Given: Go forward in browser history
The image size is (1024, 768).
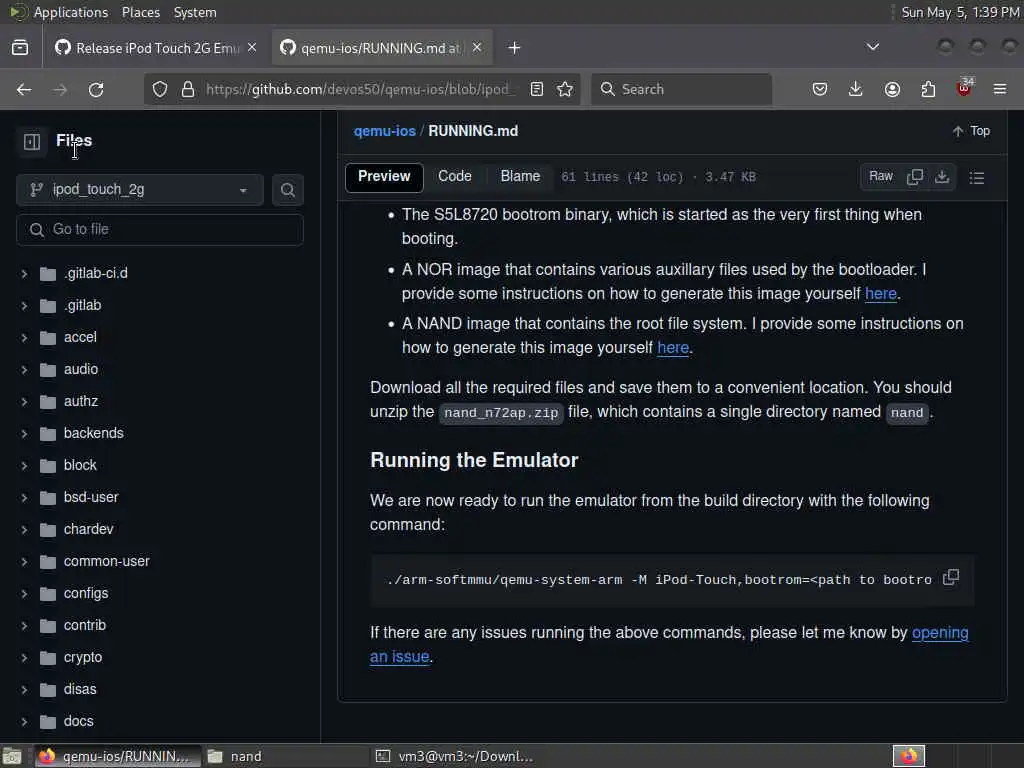Looking at the screenshot, I should click(x=60, y=89).
